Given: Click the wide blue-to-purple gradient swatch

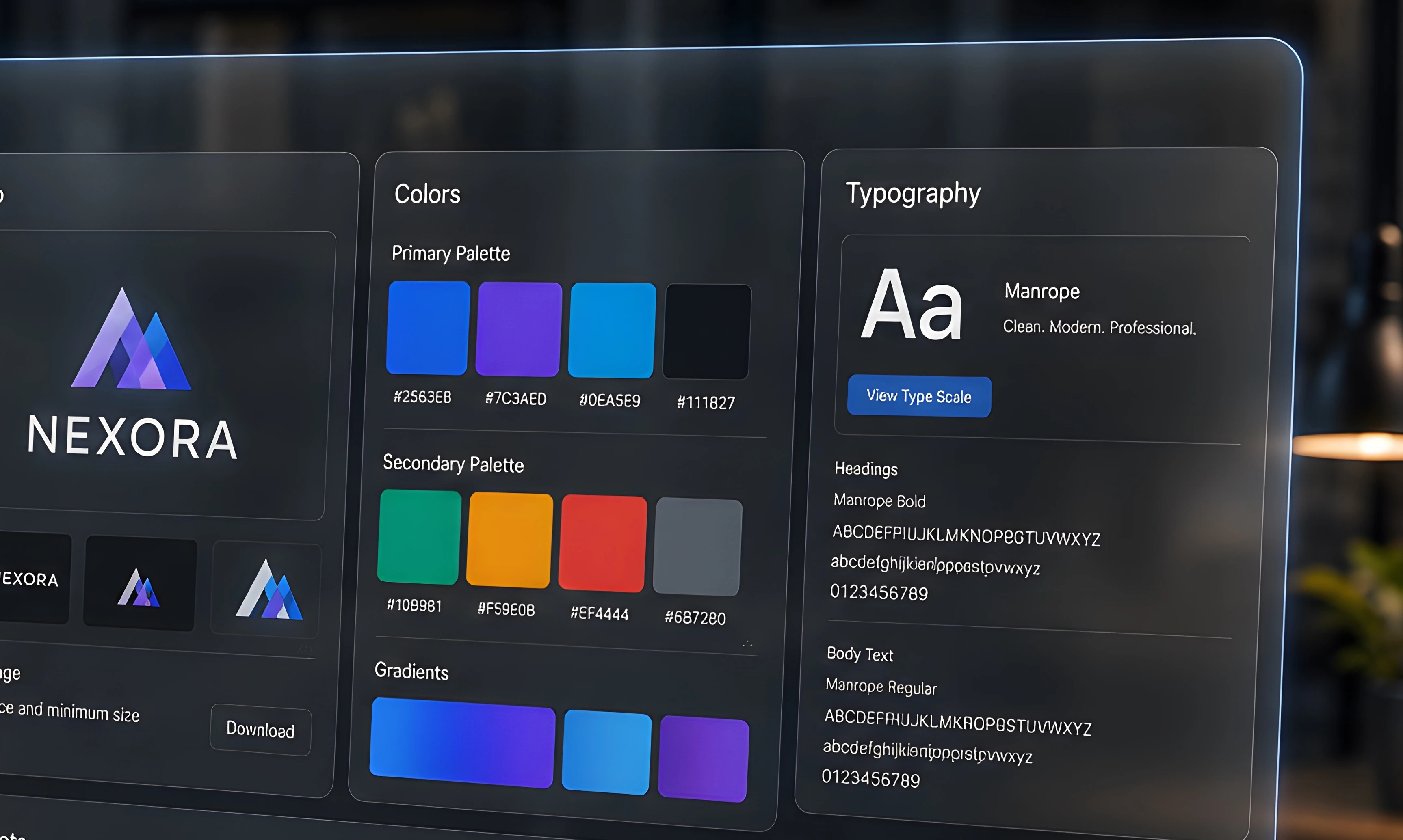Looking at the screenshot, I should (462, 743).
